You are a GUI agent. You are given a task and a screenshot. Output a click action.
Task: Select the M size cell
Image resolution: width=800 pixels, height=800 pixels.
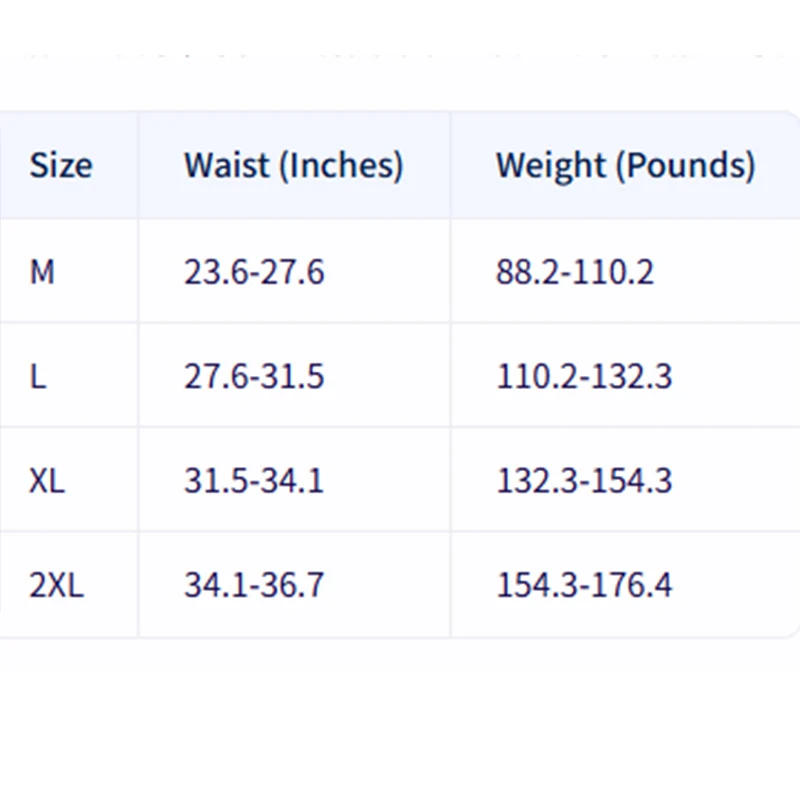(x=42, y=271)
